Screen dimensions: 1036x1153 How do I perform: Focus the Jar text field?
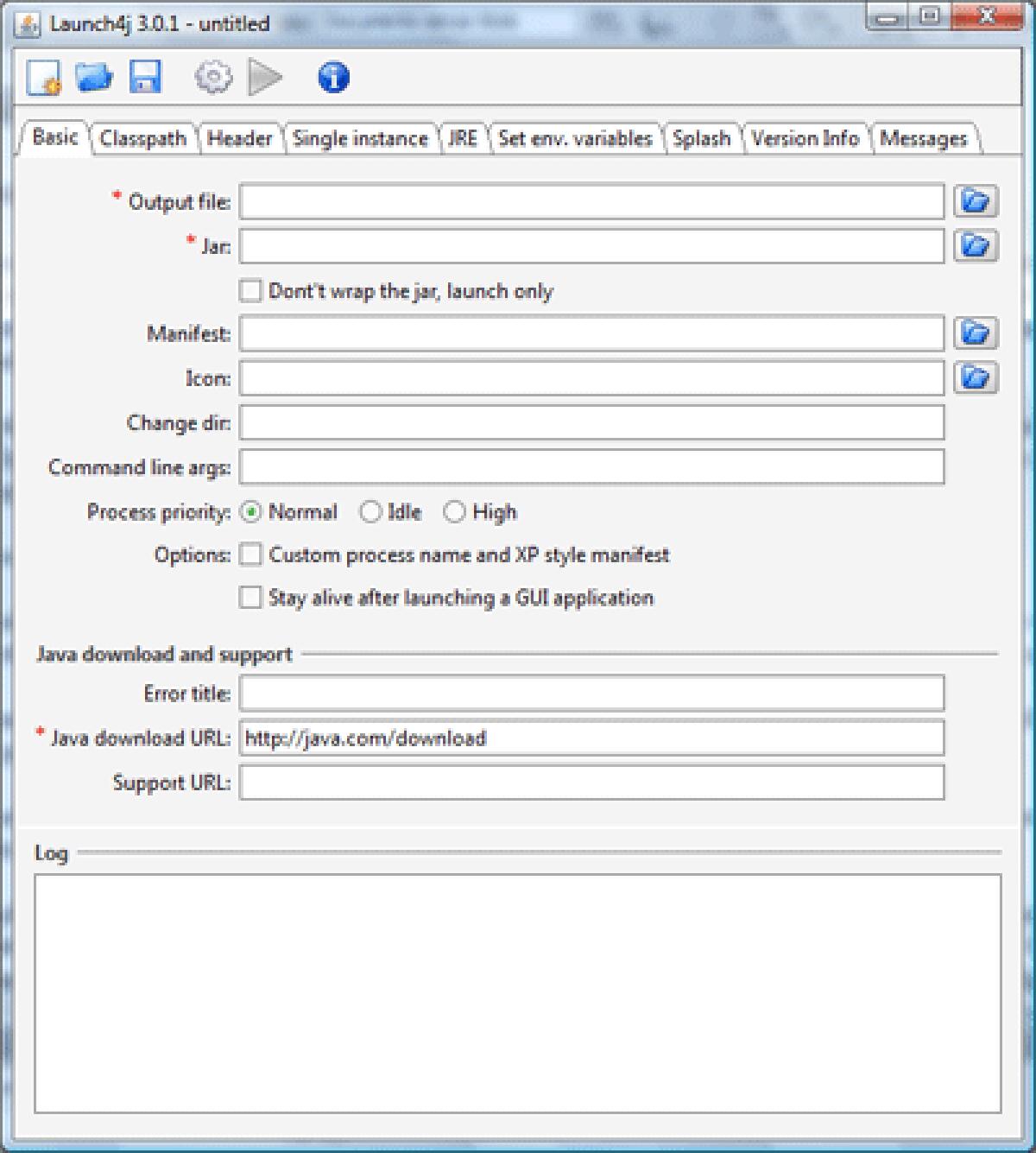(x=591, y=246)
